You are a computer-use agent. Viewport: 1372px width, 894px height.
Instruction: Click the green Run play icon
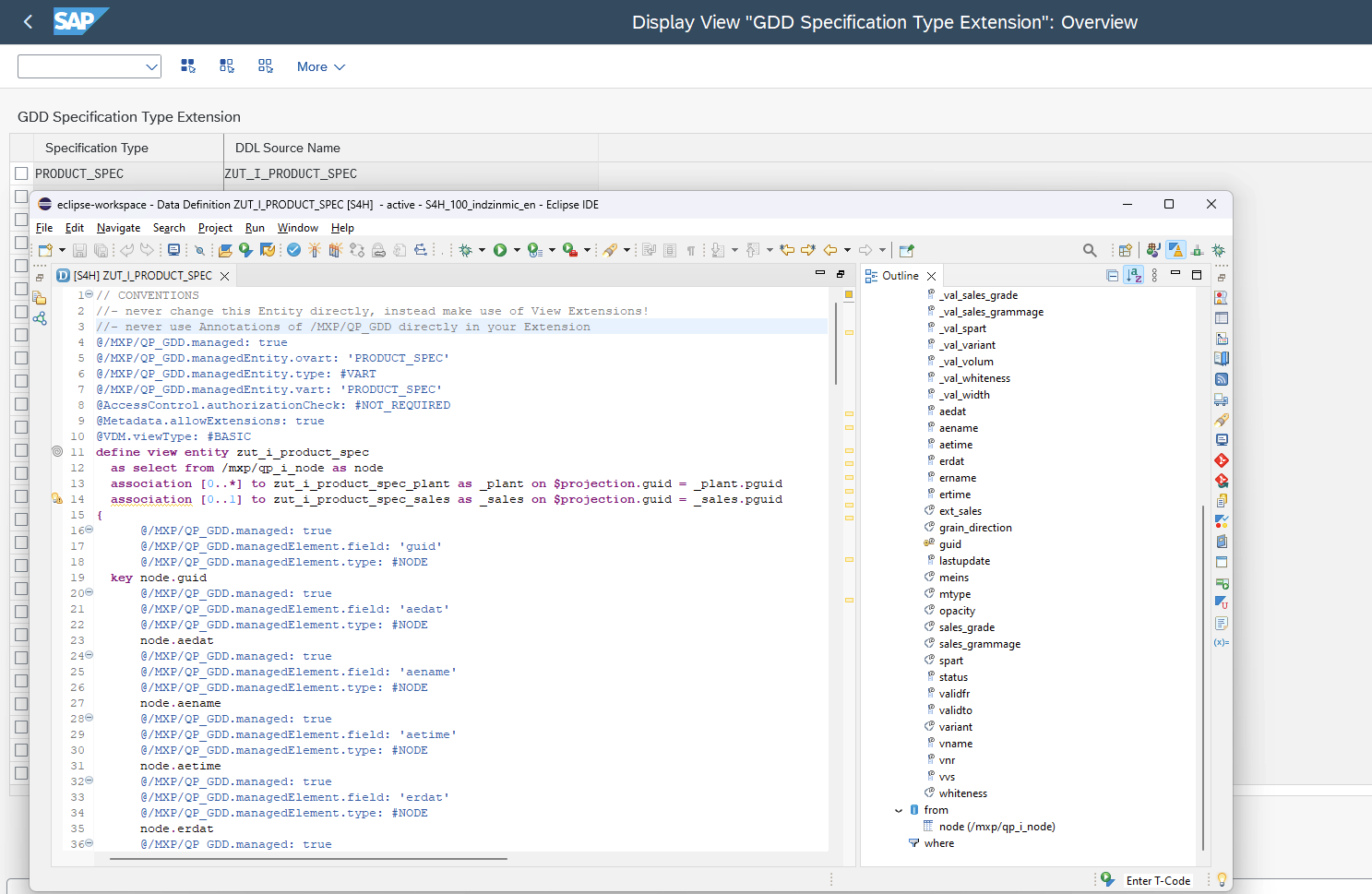(x=500, y=250)
